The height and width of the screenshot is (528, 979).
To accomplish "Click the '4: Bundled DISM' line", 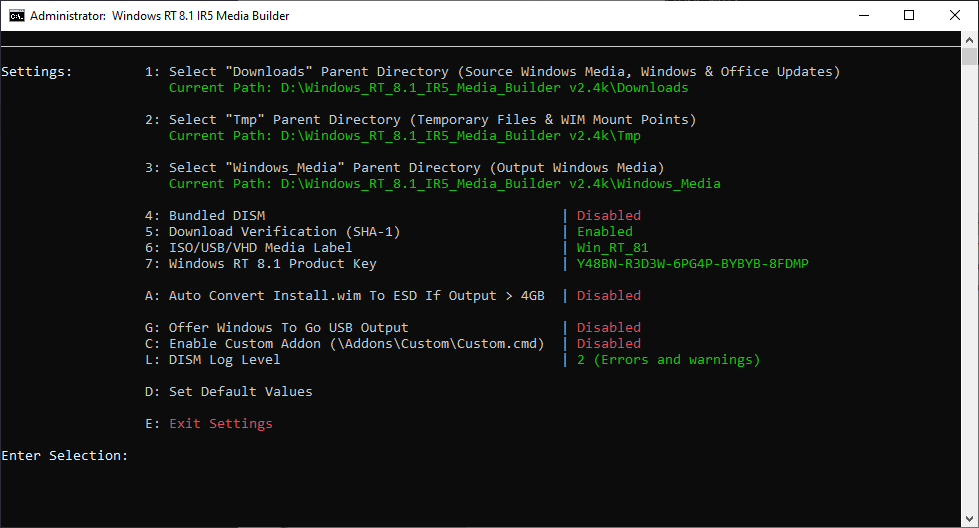I will (x=205, y=216).
